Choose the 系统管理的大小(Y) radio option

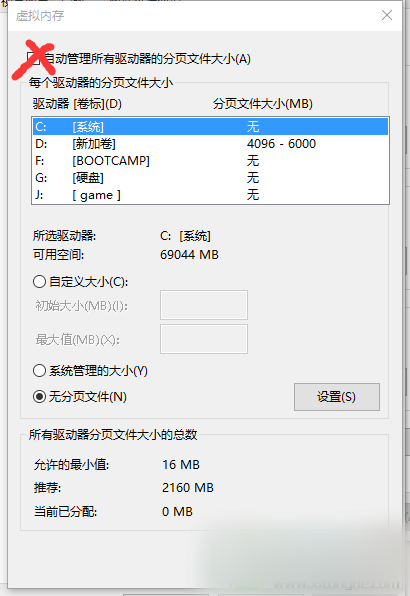40,371
